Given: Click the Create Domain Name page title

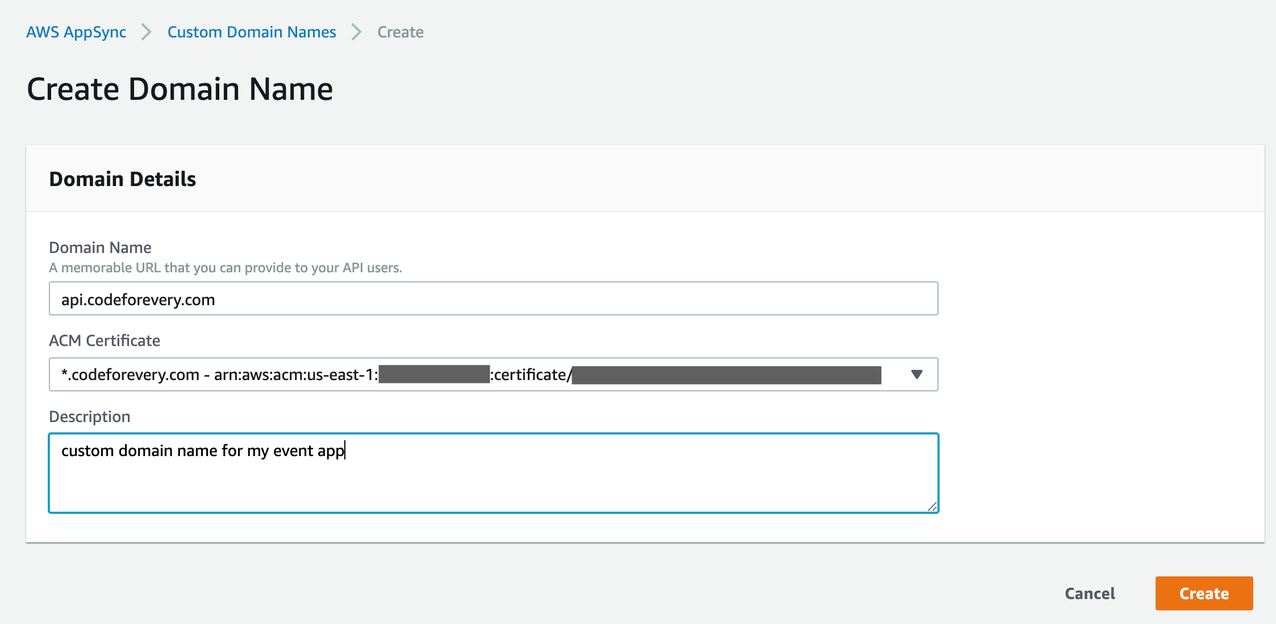Looking at the screenshot, I should 179,89.
